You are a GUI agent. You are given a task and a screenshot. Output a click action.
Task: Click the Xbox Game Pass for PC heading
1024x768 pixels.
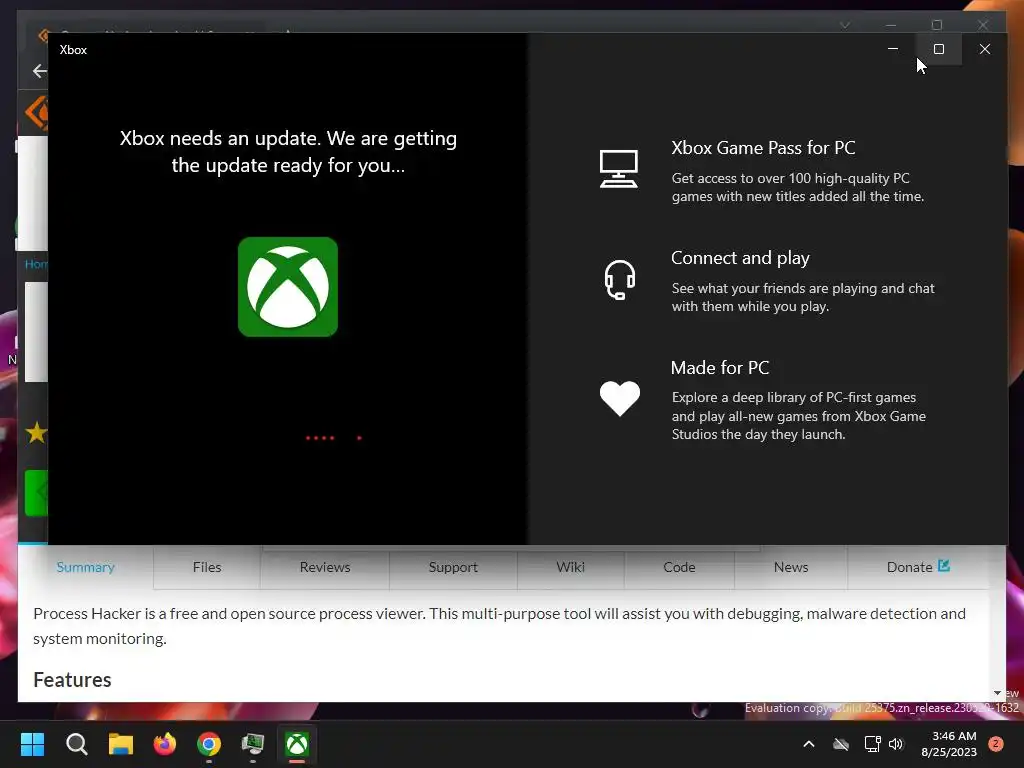[763, 148]
